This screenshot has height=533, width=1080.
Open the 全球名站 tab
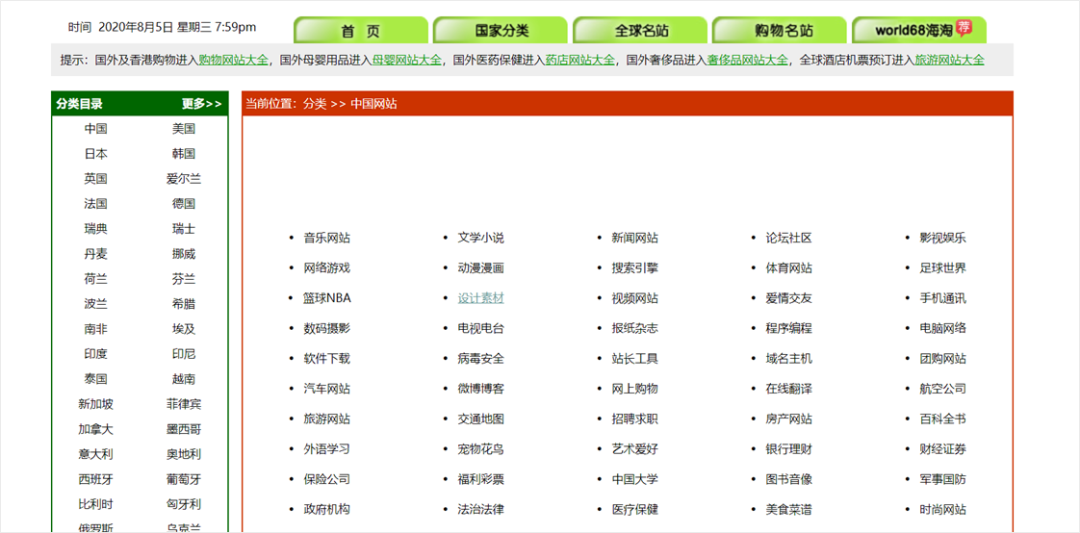point(641,30)
